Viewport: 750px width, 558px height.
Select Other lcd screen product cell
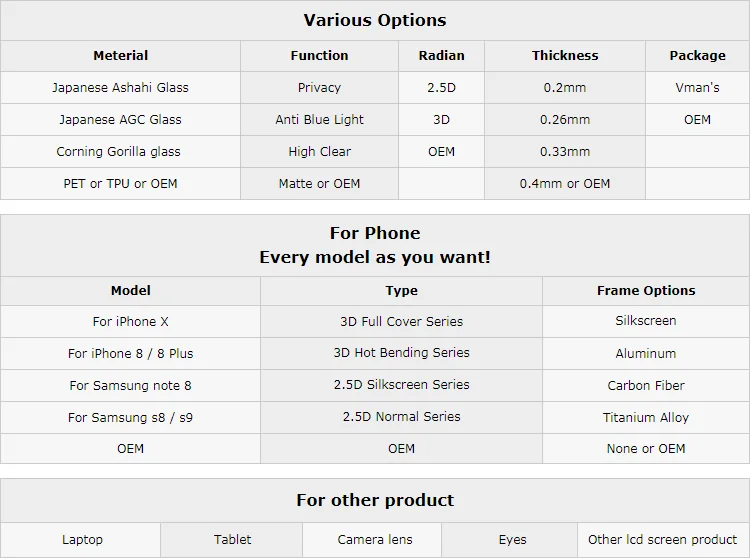[662, 540]
